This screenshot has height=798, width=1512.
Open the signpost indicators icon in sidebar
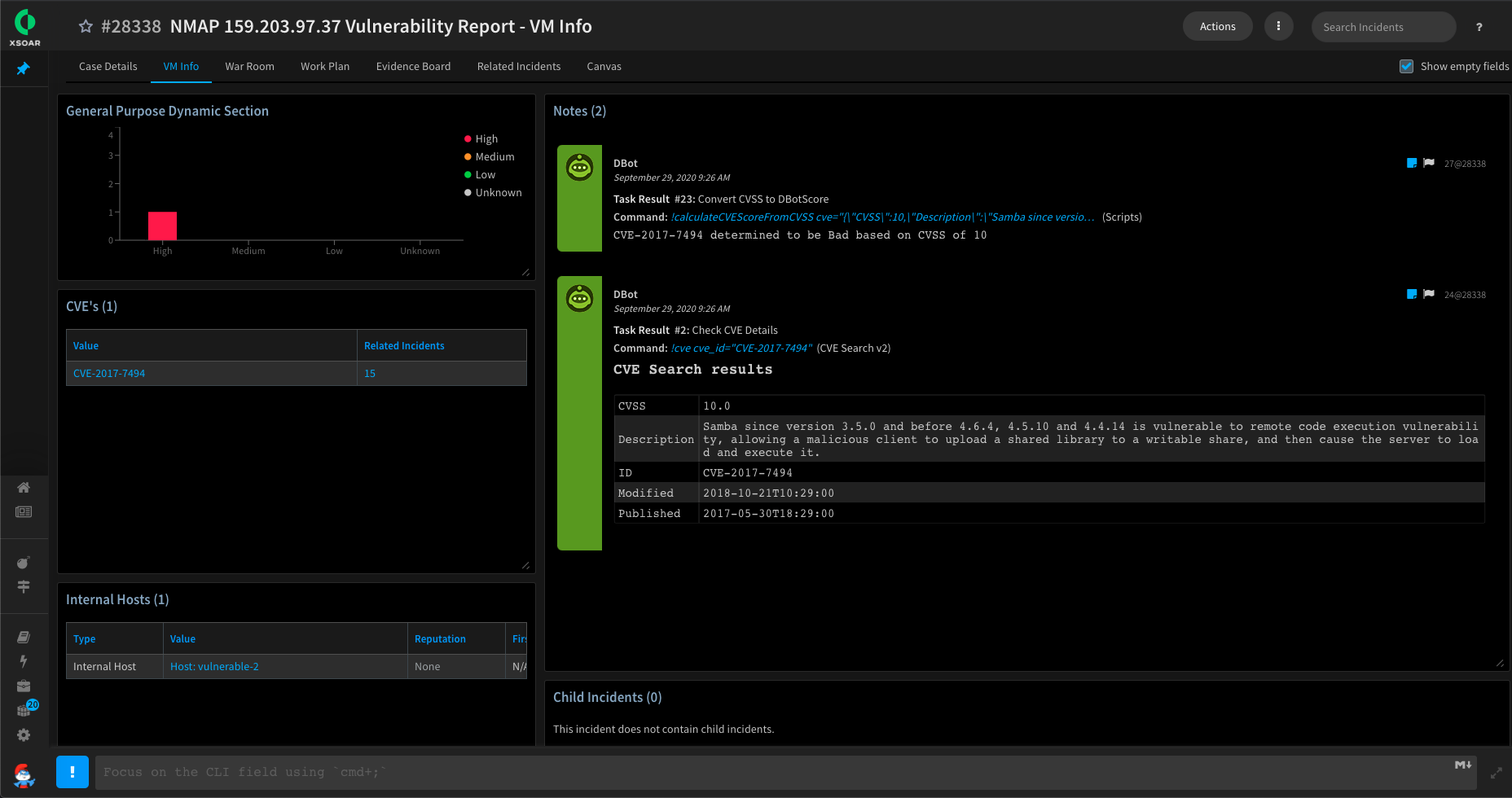(x=24, y=586)
